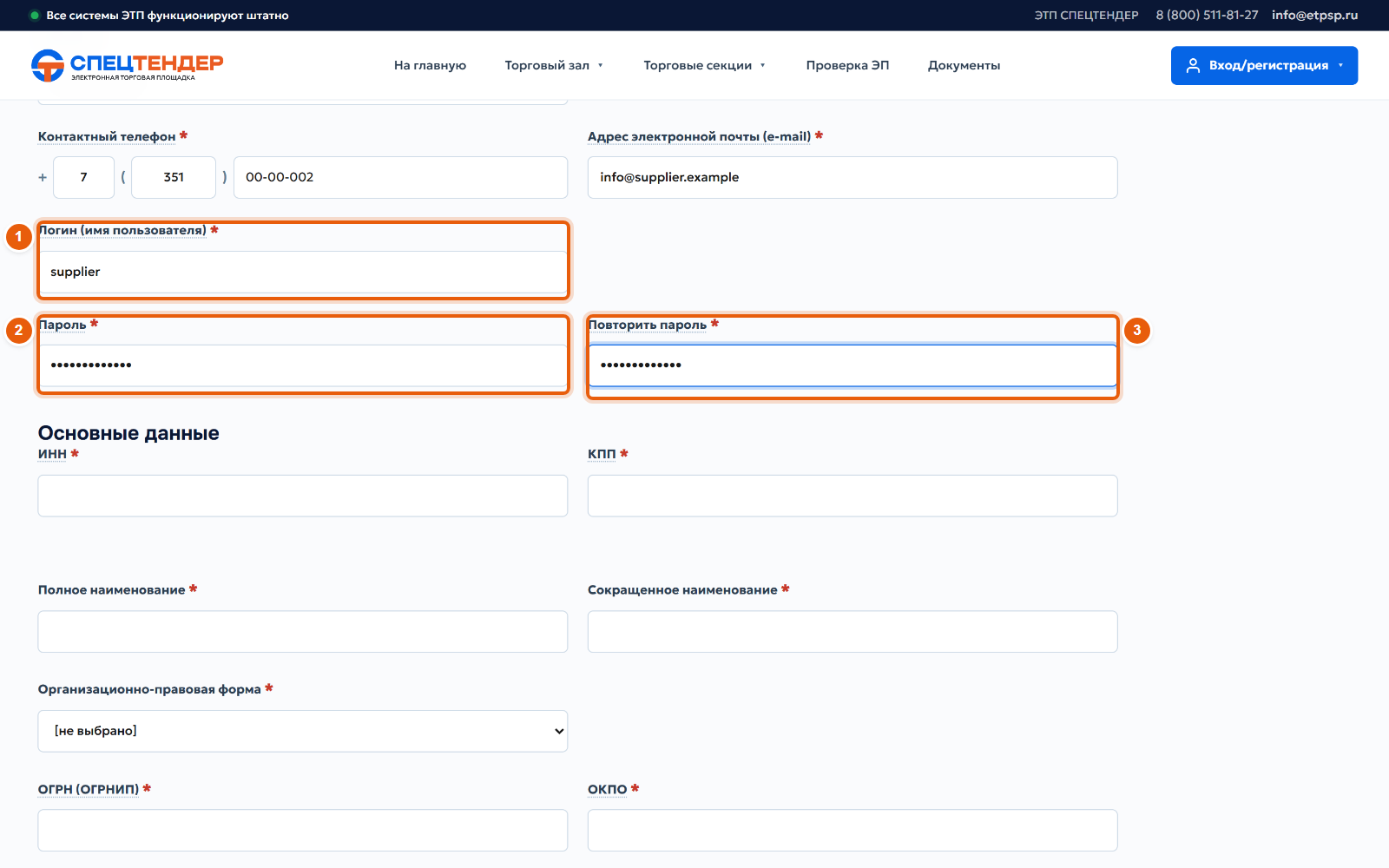Click phone number 8 (800) 511-81-27
Viewport: 1389px width, 868px height.
1207,16
